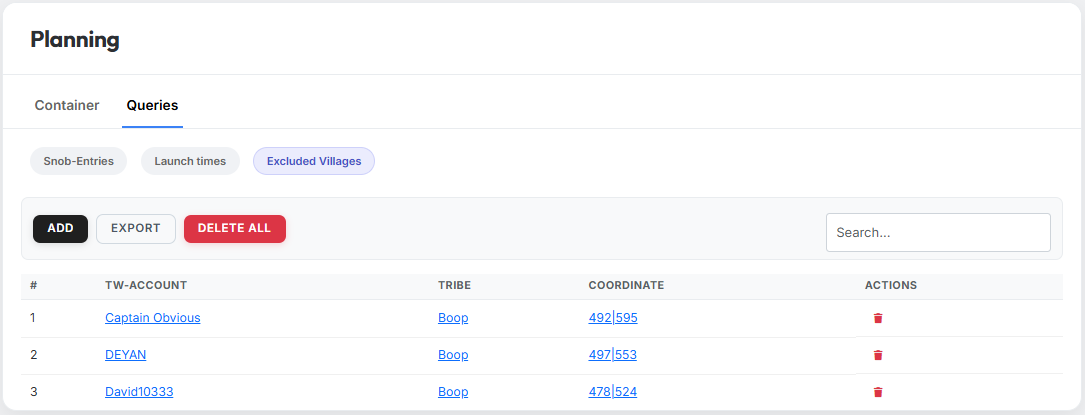
Task: Open coordinate 497|553 link
Action: (x=613, y=355)
